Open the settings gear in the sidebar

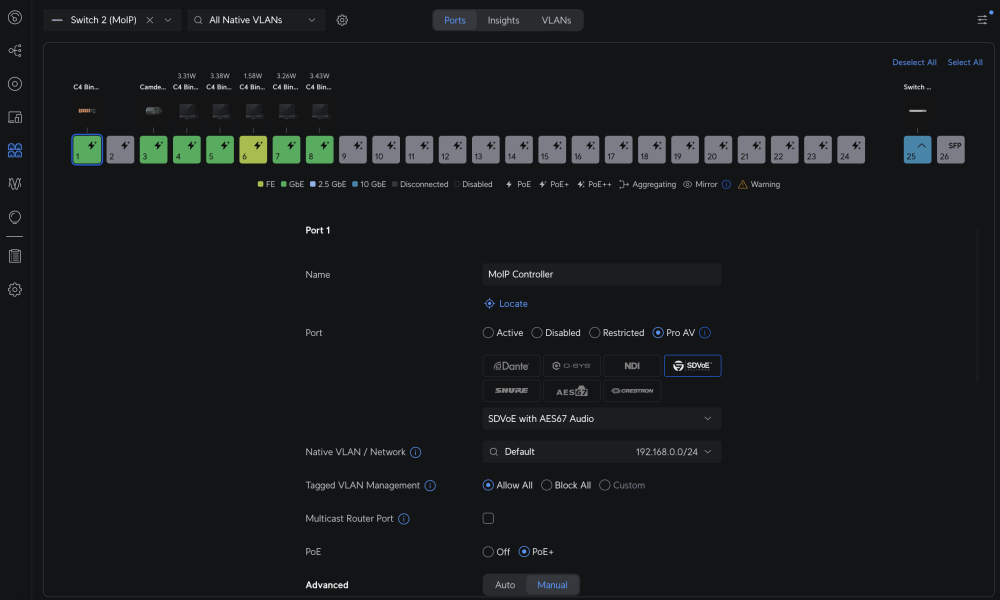[15, 289]
